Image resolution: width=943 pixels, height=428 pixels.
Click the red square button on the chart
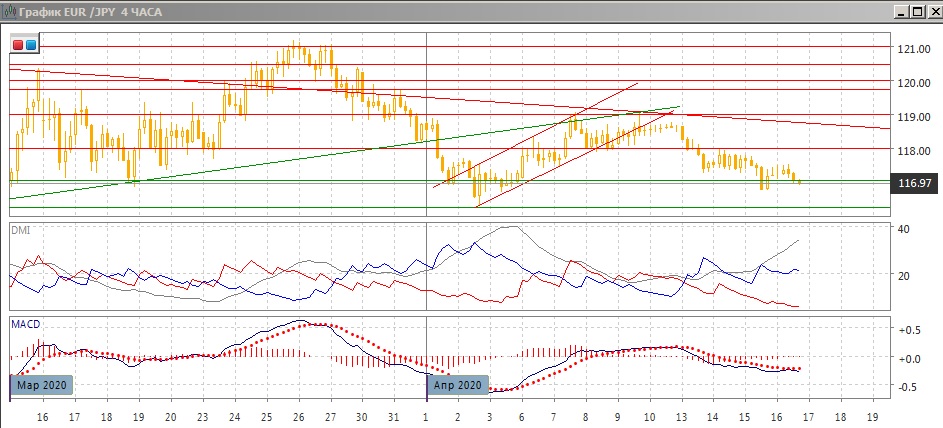18,45
